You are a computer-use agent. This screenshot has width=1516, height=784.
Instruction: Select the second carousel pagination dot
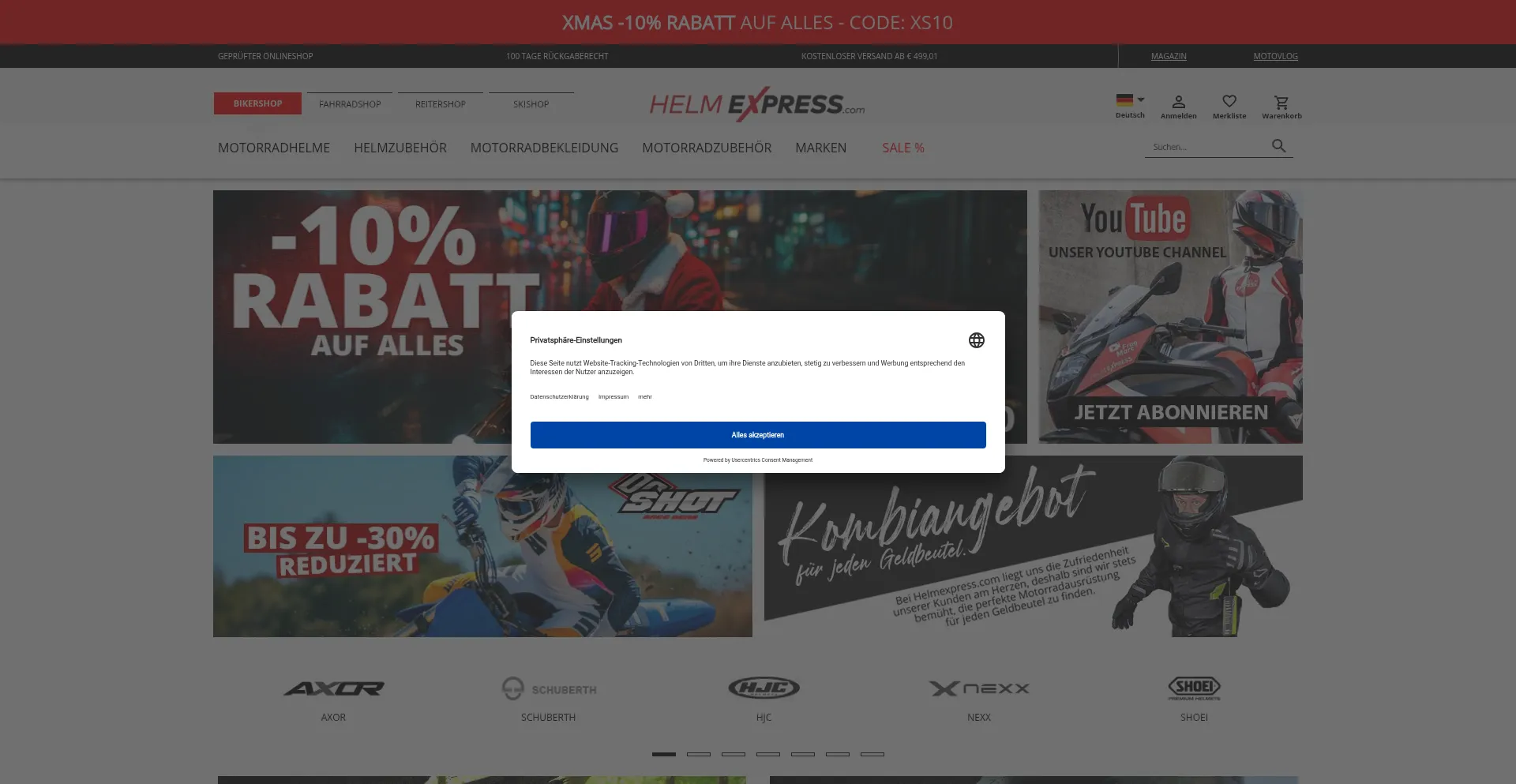click(698, 754)
